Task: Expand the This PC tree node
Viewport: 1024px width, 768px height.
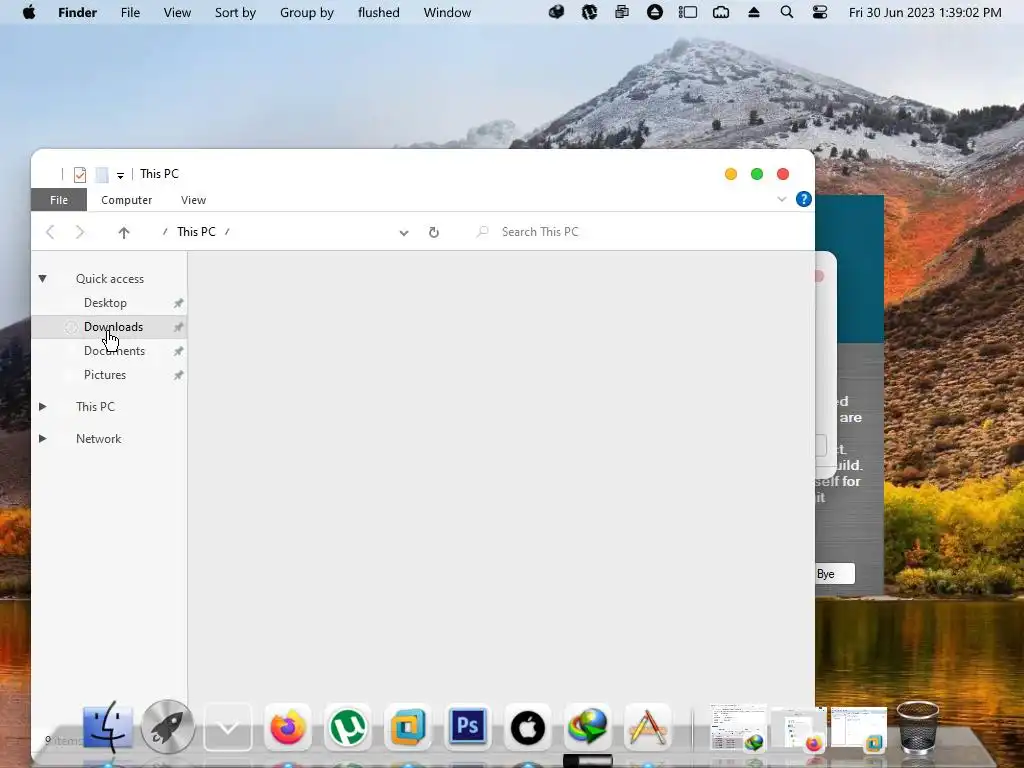Action: [x=42, y=406]
